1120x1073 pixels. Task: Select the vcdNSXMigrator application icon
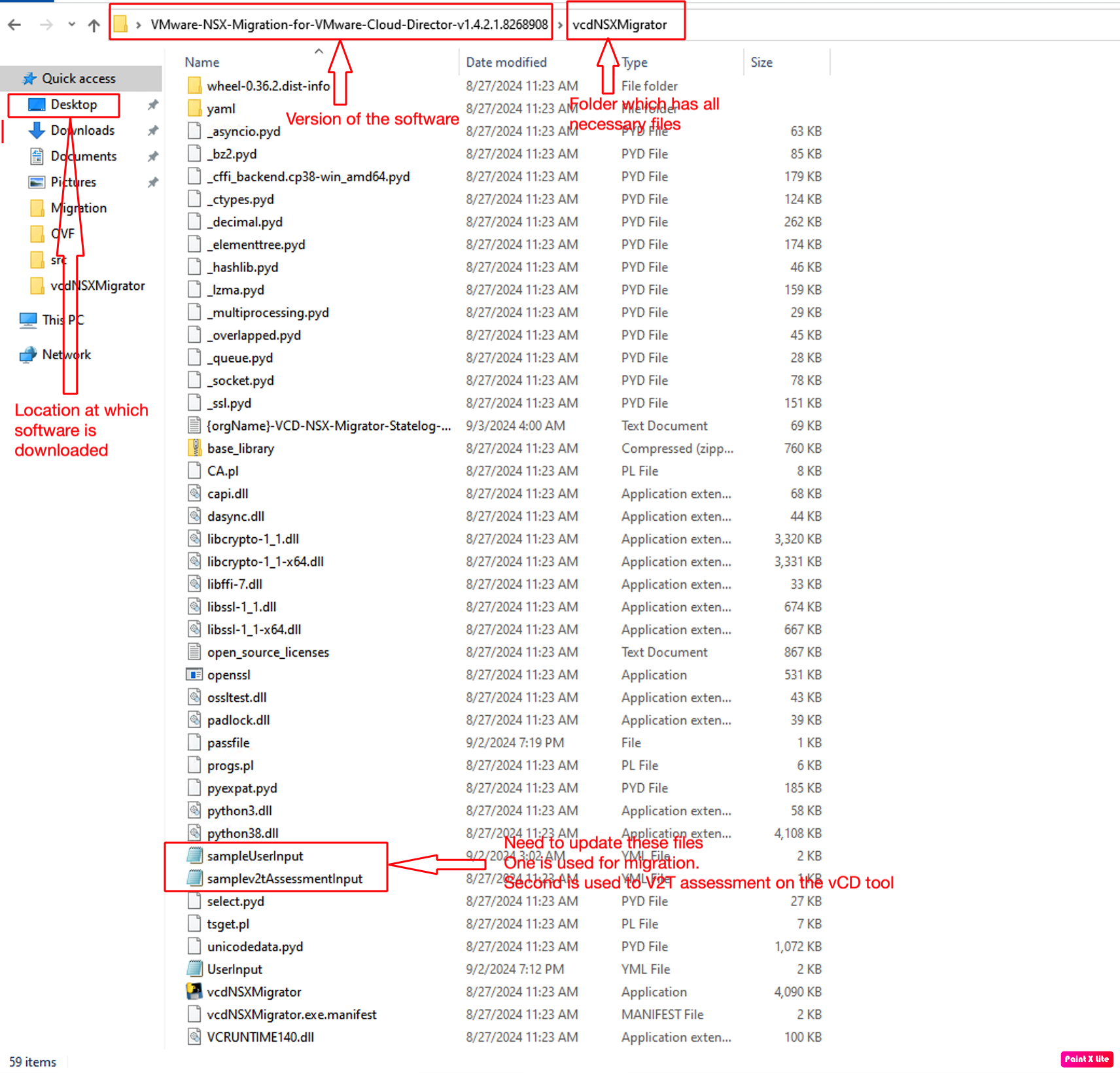(x=194, y=991)
